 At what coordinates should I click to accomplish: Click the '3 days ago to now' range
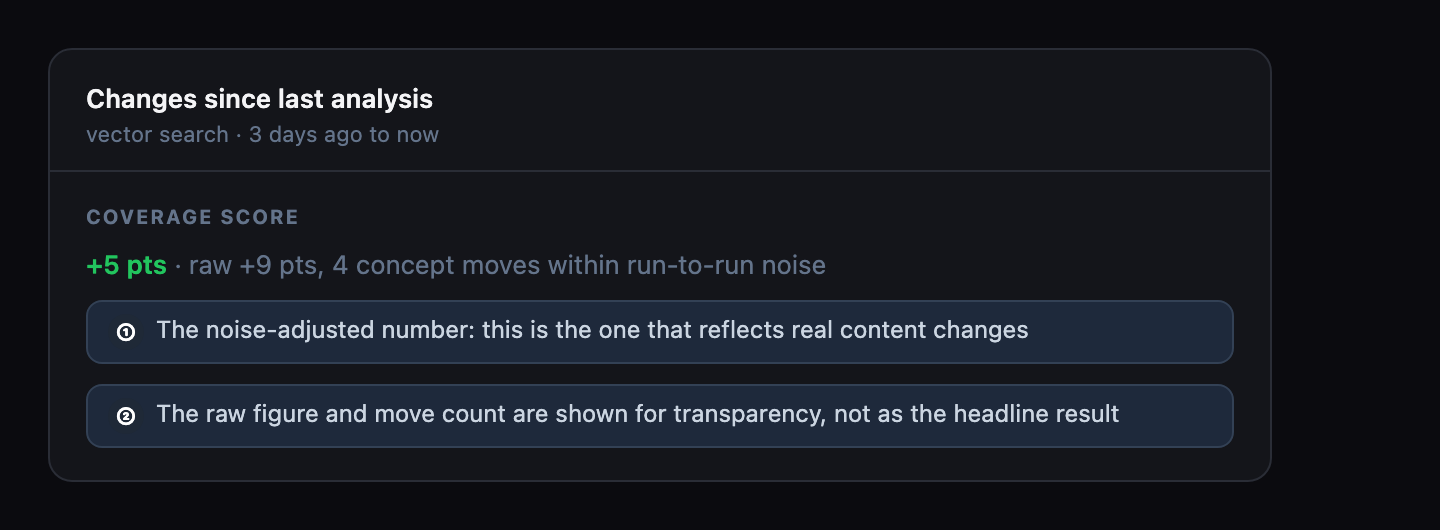[344, 134]
